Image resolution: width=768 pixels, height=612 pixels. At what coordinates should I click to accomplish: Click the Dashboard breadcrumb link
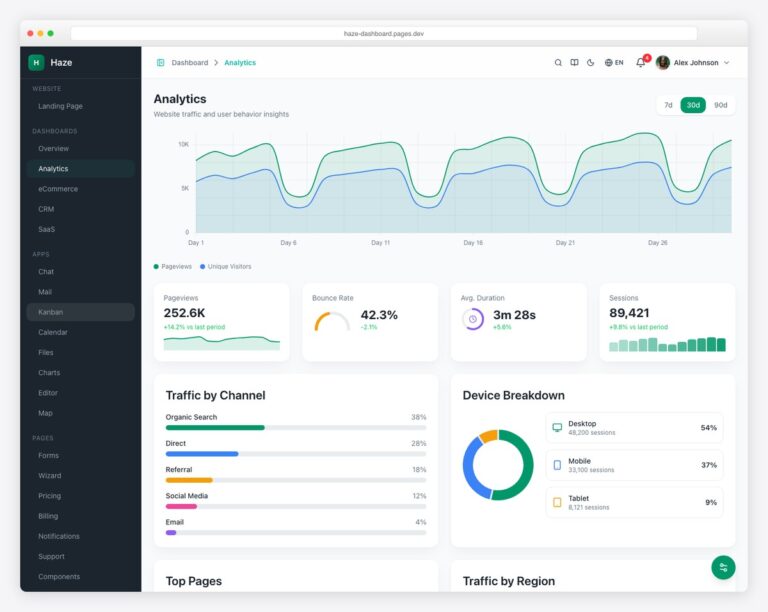tap(190, 63)
